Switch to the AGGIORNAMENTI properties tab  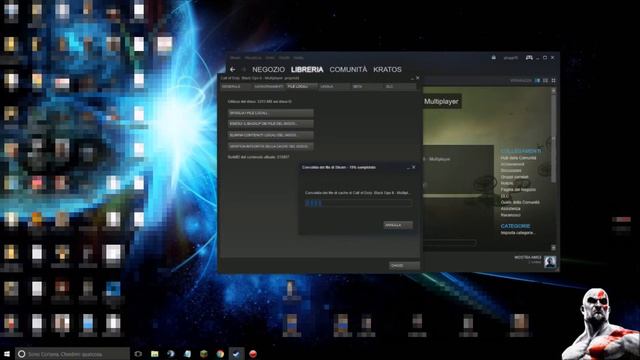click(269, 87)
